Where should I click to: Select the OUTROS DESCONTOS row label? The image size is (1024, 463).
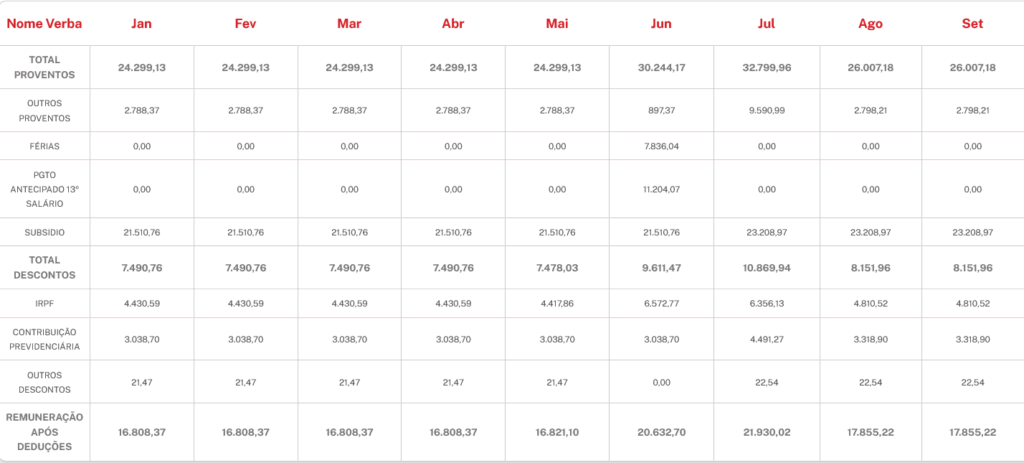click(45, 382)
